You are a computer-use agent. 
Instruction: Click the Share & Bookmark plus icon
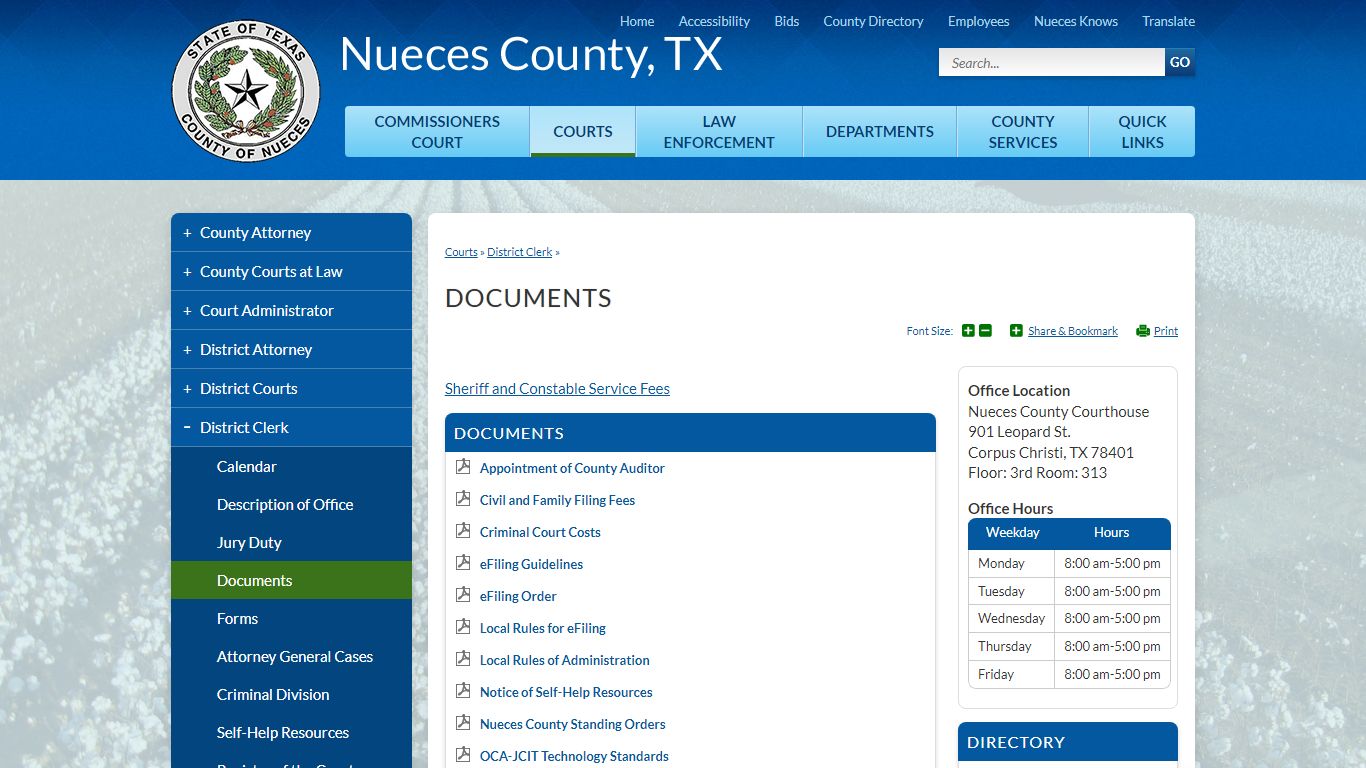[1016, 331]
